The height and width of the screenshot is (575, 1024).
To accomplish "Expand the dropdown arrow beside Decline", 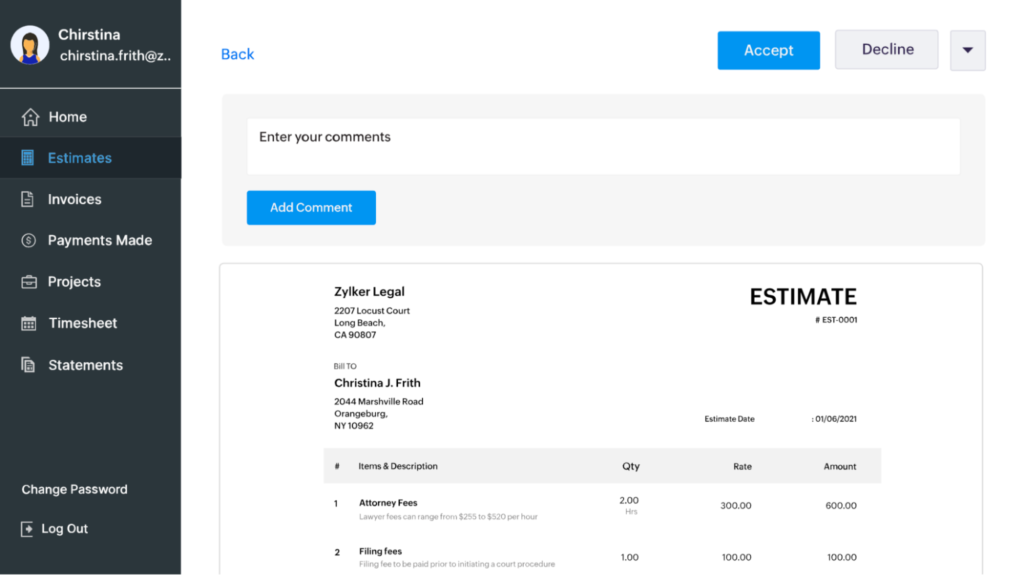I will coord(968,50).
